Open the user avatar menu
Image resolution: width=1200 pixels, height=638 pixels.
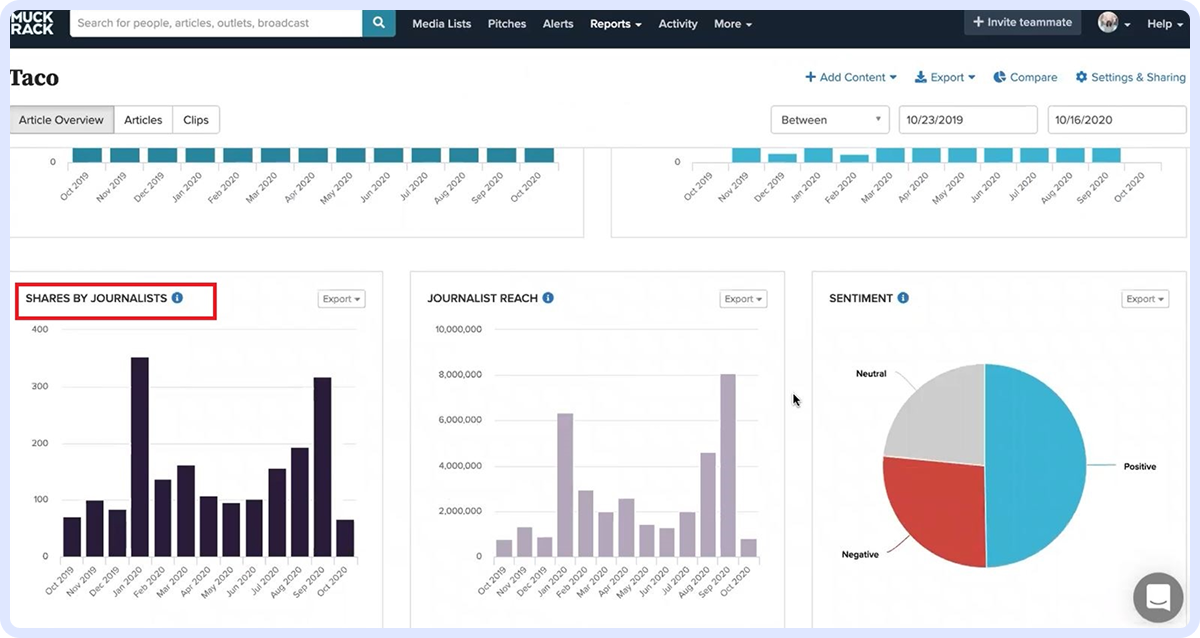(1114, 23)
